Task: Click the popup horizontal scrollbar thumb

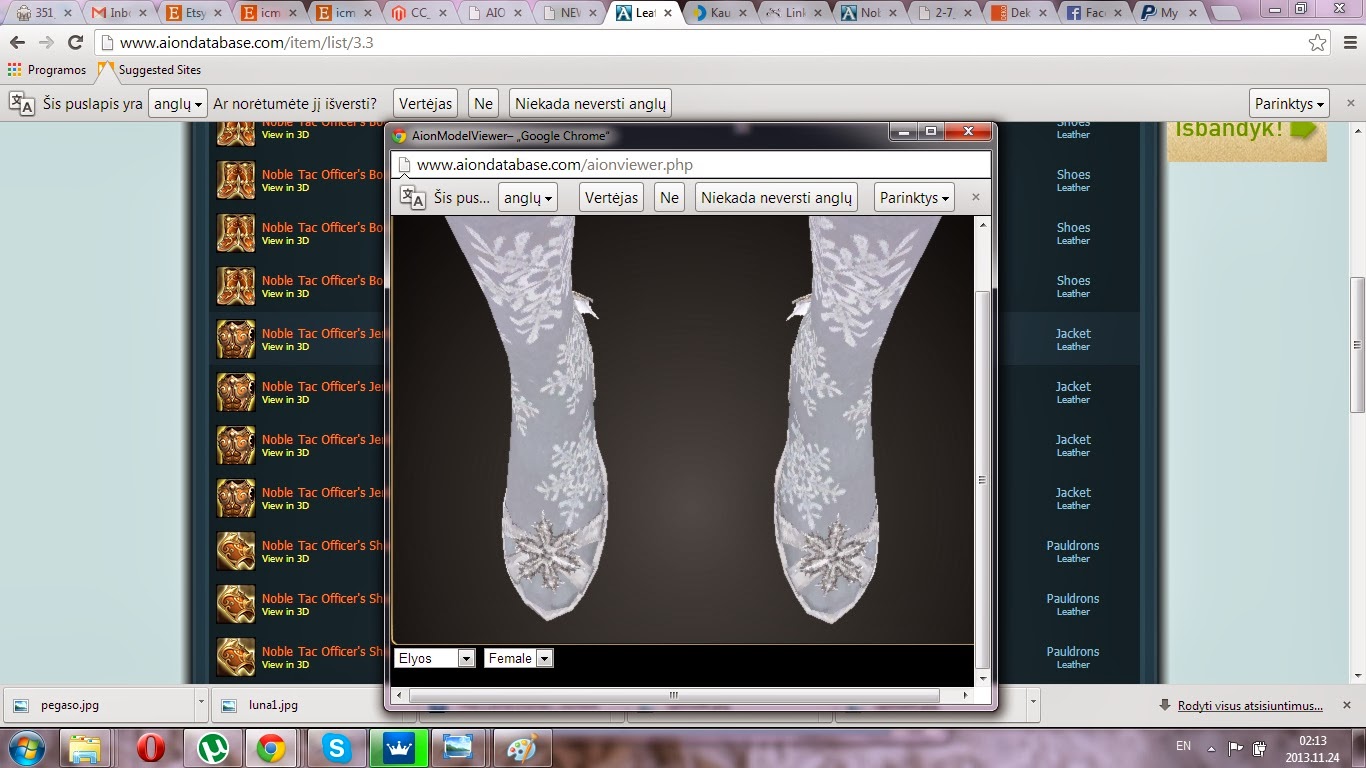Action: 673,695
